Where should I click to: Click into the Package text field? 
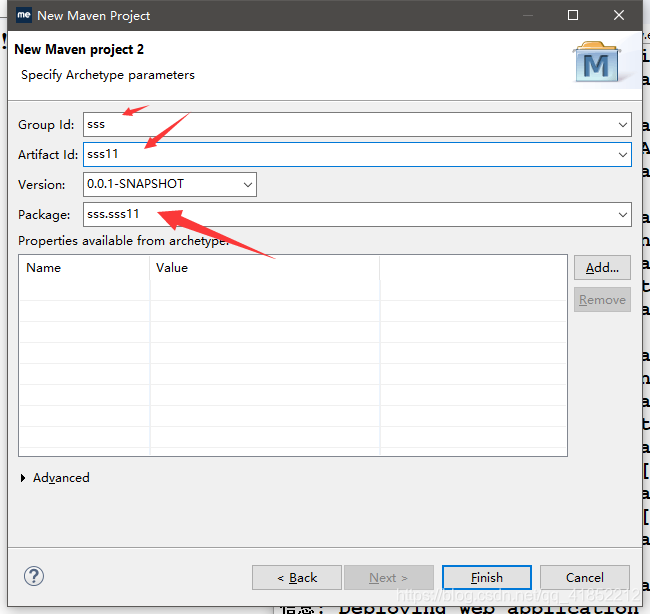357,214
